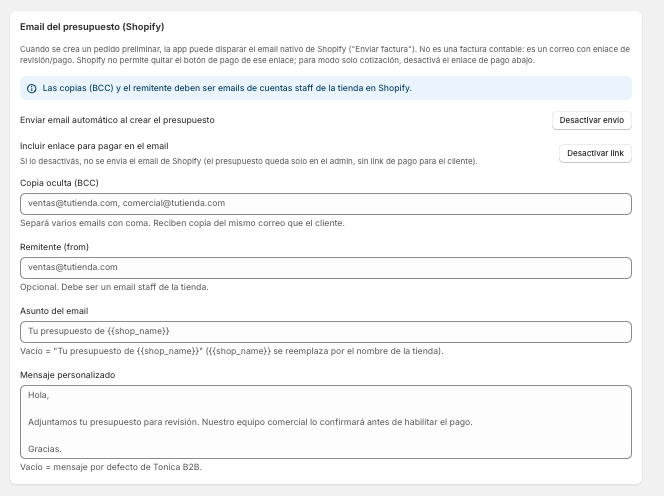Viewport: 664px width, 496px height.
Task: Click 'Separá varios emails con coma' help text
Action: [x=183, y=223]
